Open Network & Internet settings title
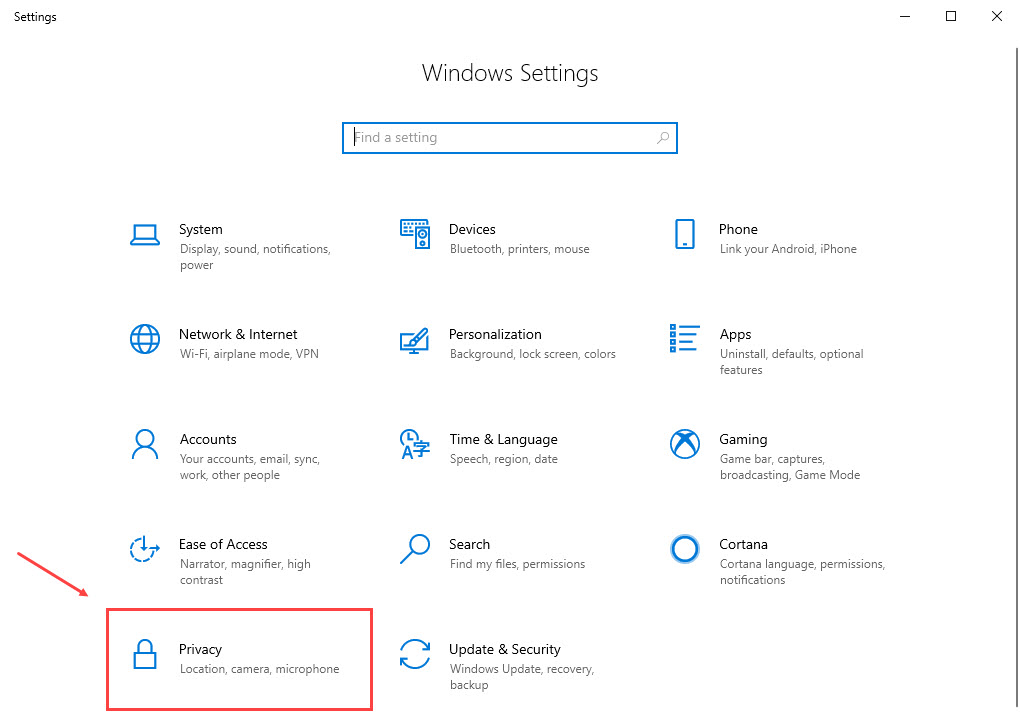Screen dimensions: 1020x726 pyautogui.click(x=238, y=334)
